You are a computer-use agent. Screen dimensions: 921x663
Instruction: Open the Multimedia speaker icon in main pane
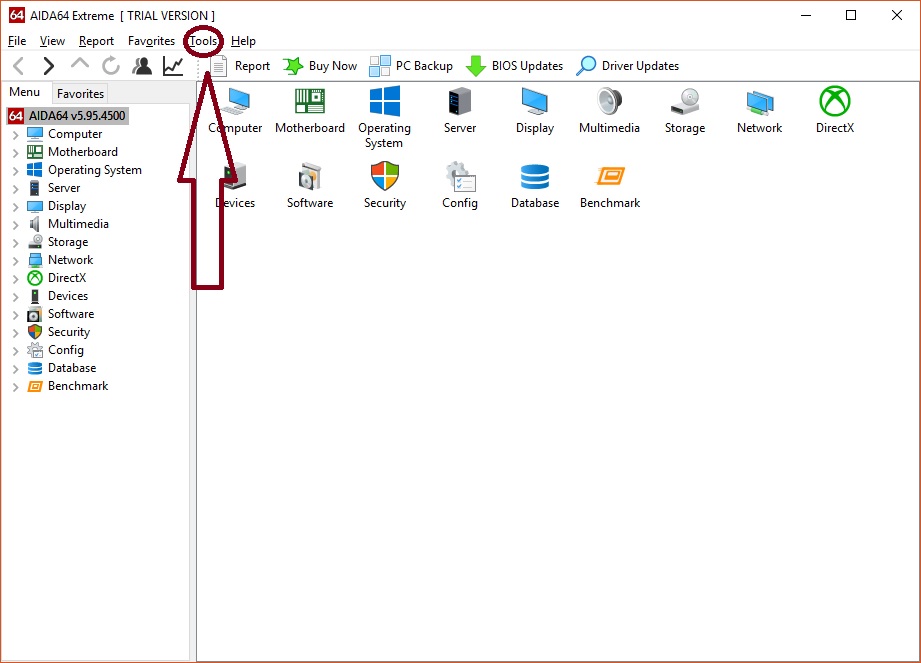pyautogui.click(x=609, y=101)
